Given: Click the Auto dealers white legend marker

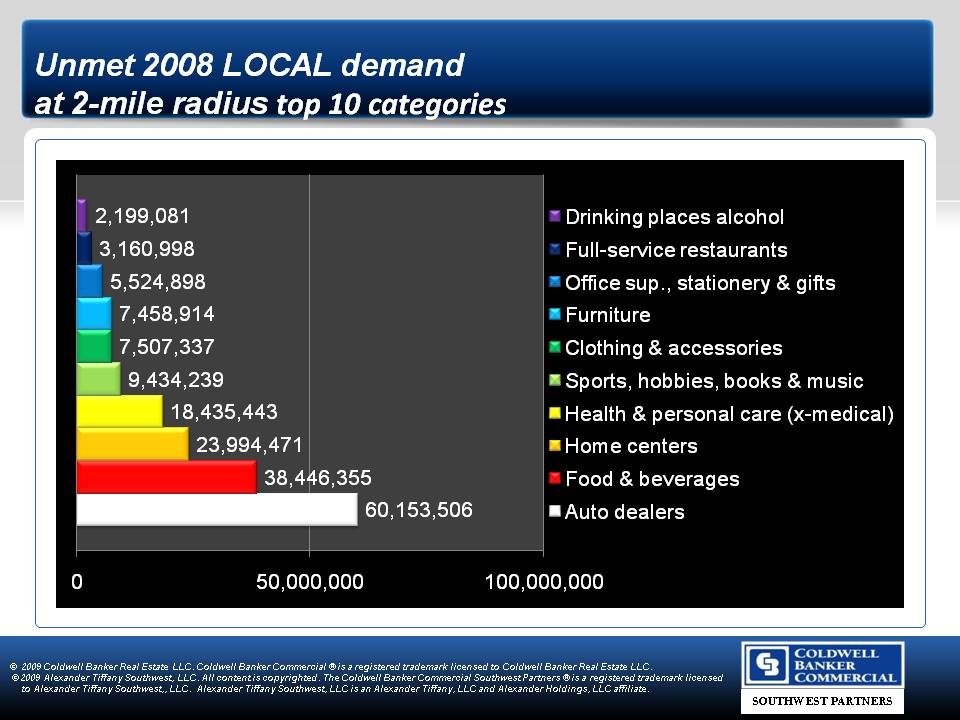Looking at the screenshot, I should click(555, 512).
